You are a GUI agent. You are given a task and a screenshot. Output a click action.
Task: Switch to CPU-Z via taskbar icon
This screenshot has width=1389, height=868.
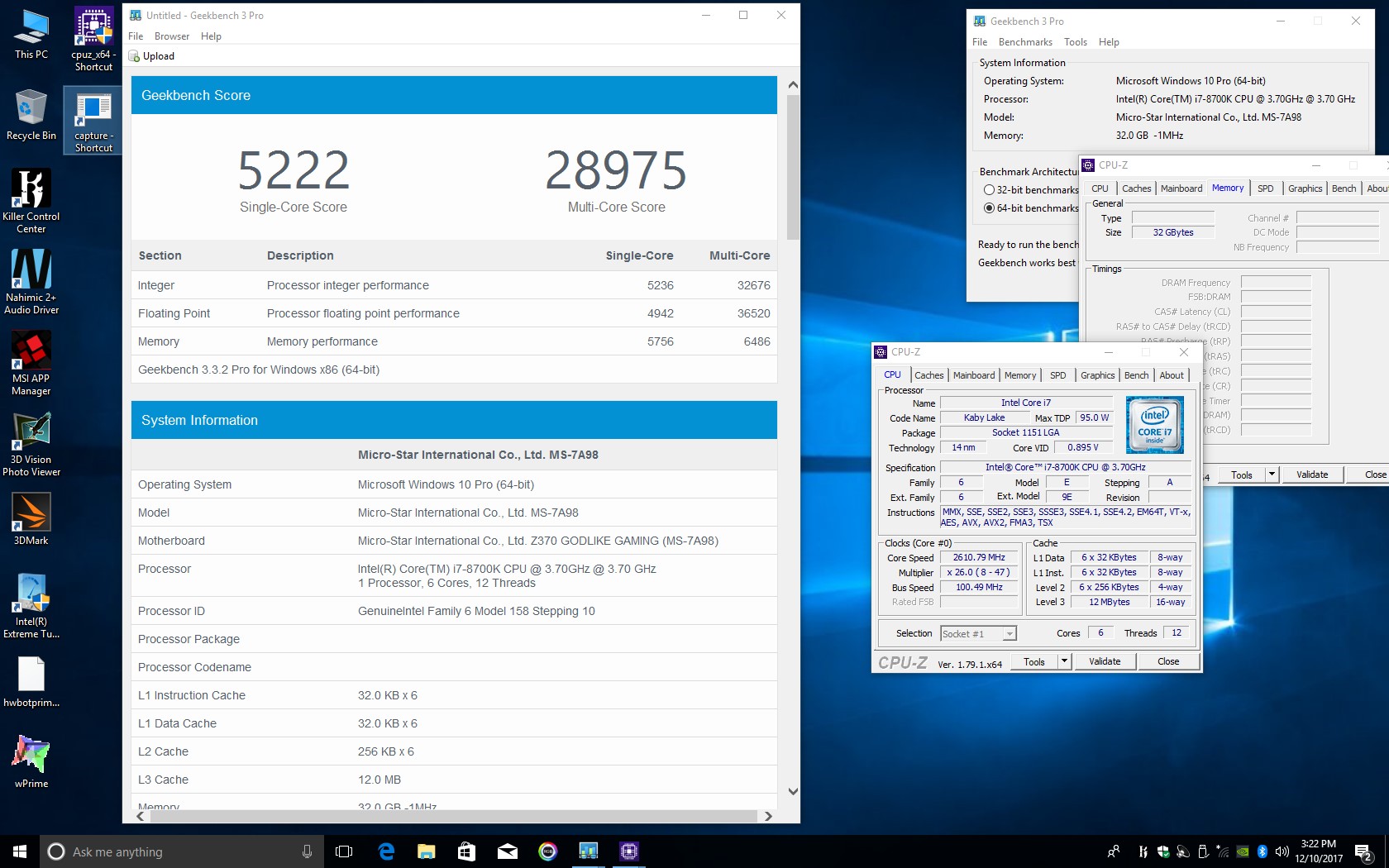coord(628,851)
